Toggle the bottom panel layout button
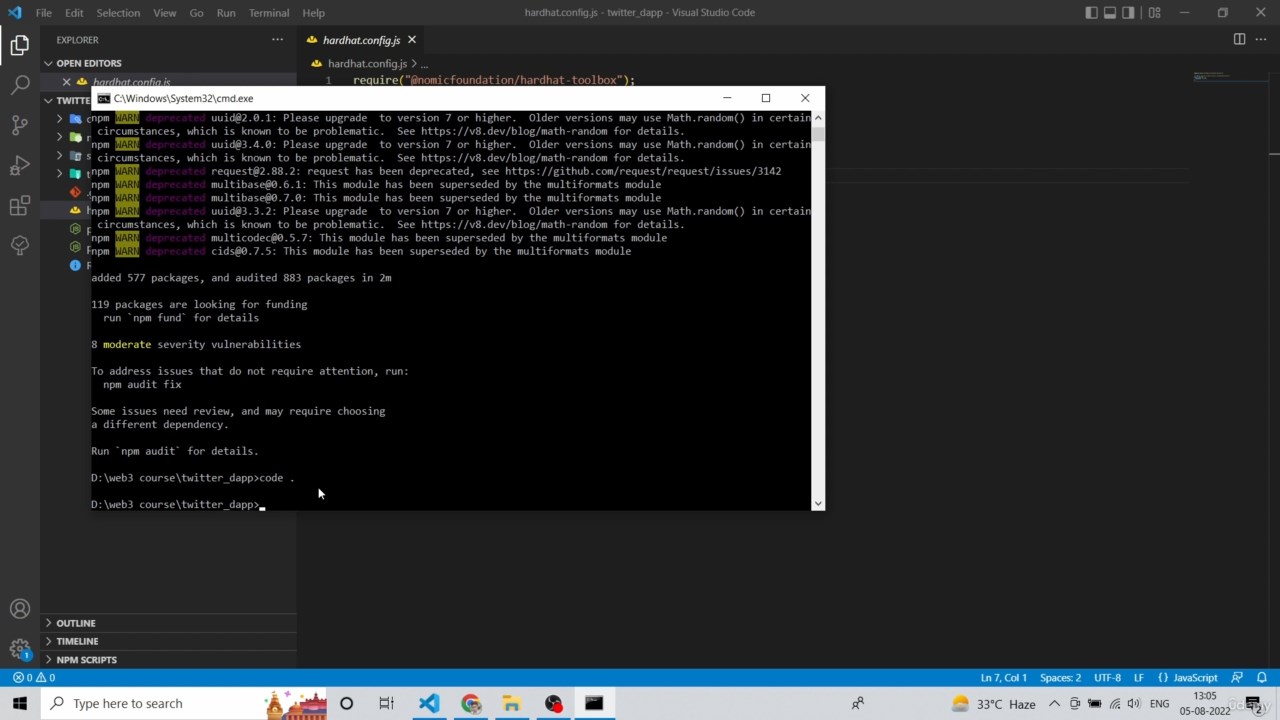 1110,13
